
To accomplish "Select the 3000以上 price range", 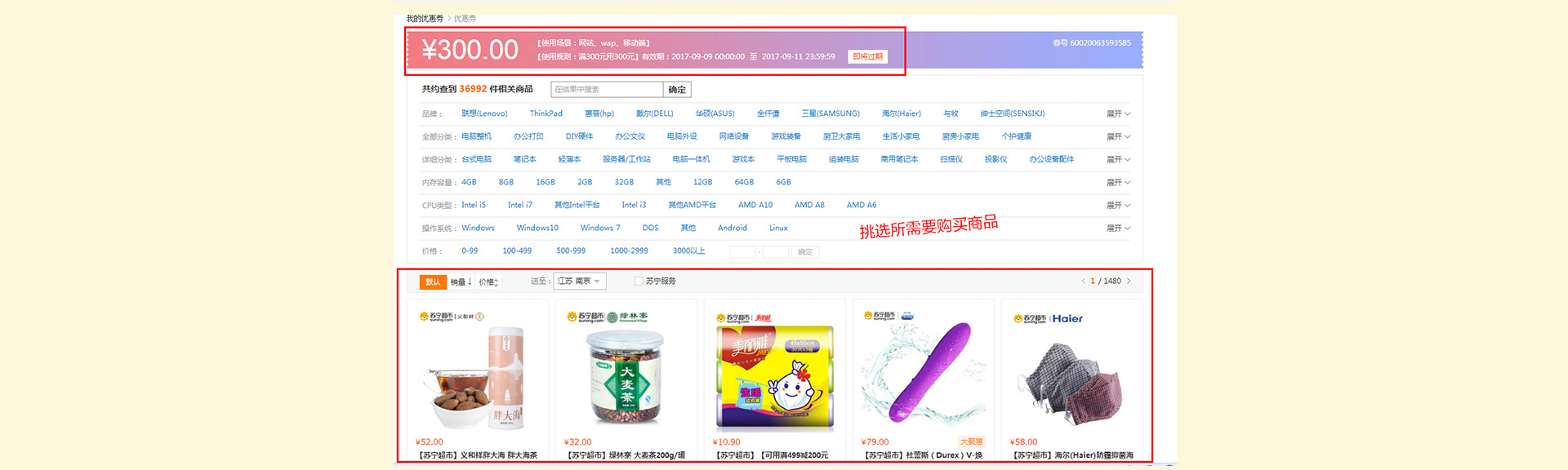I will click(x=688, y=251).
